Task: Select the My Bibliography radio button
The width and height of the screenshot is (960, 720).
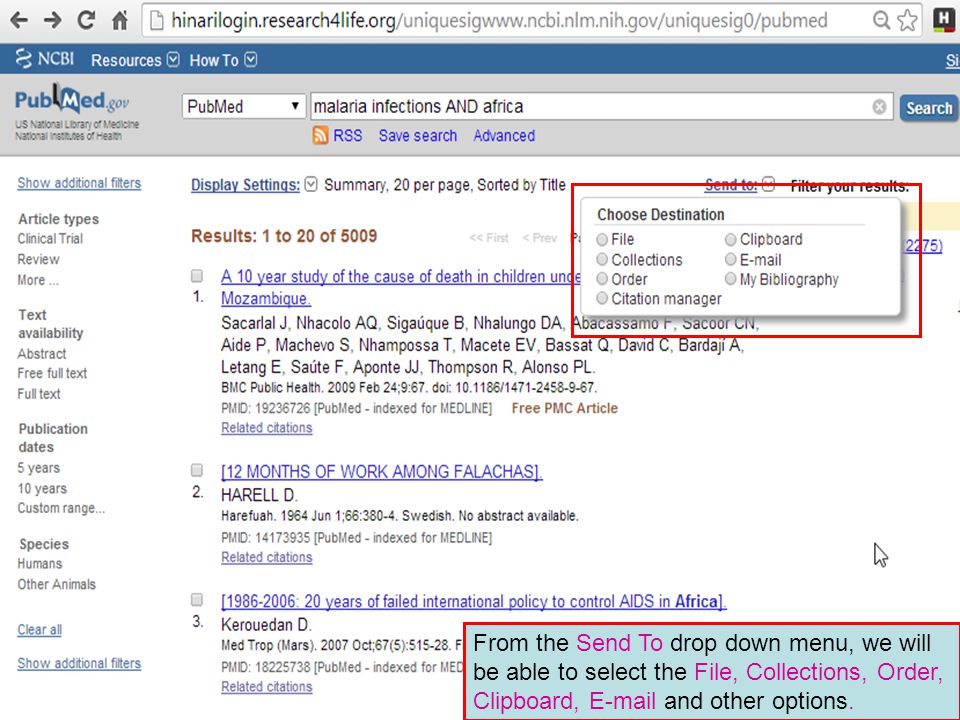Action: pos(730,279)
